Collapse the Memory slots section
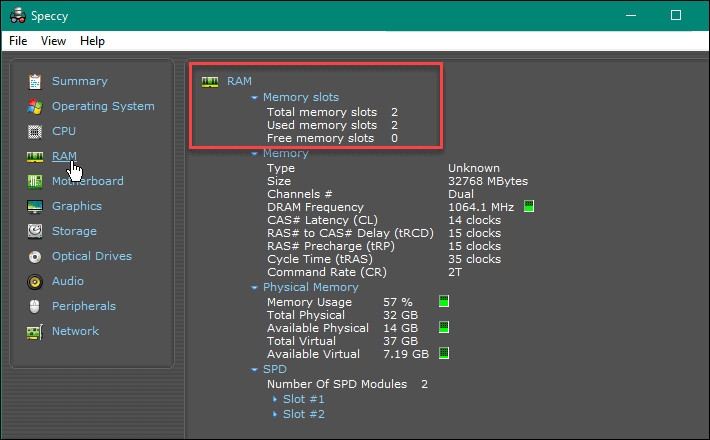The width and height of the screenshot is (710, 440). pos(254,97)
